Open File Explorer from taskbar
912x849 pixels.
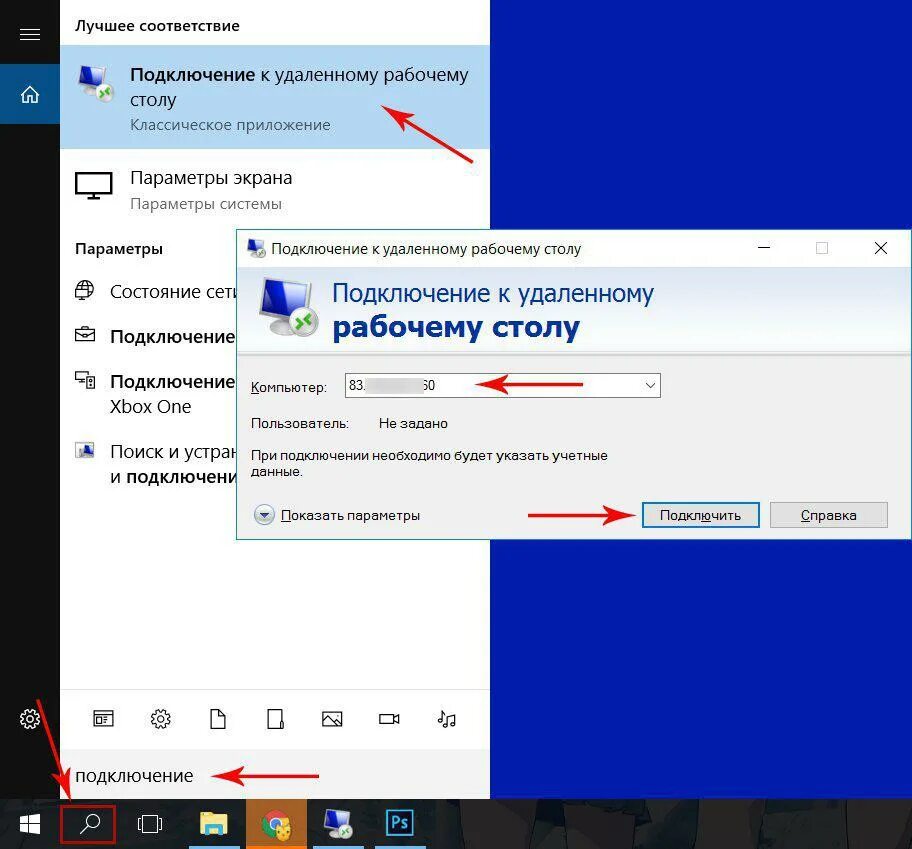click(213, 824)
